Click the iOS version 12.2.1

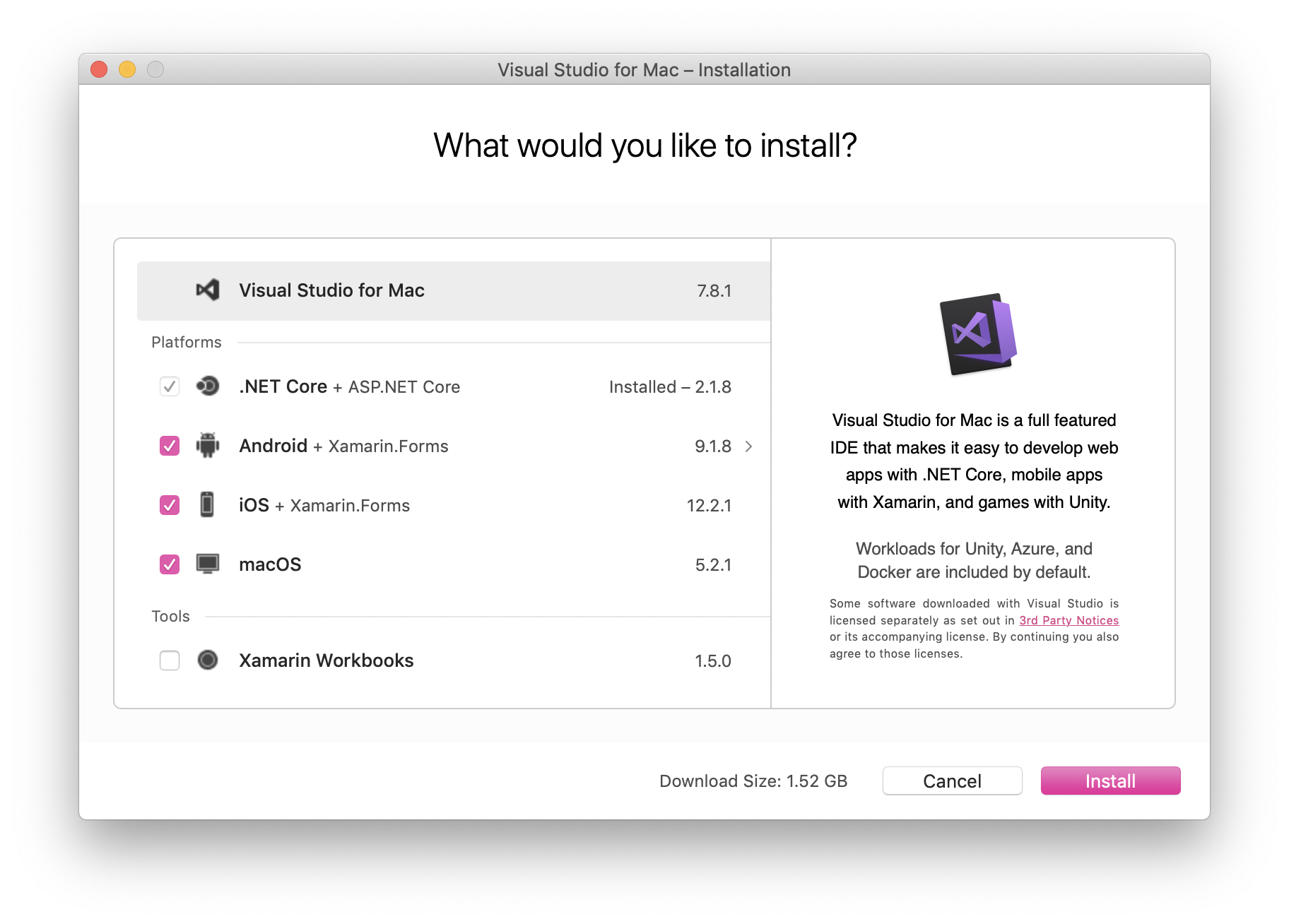709,506
